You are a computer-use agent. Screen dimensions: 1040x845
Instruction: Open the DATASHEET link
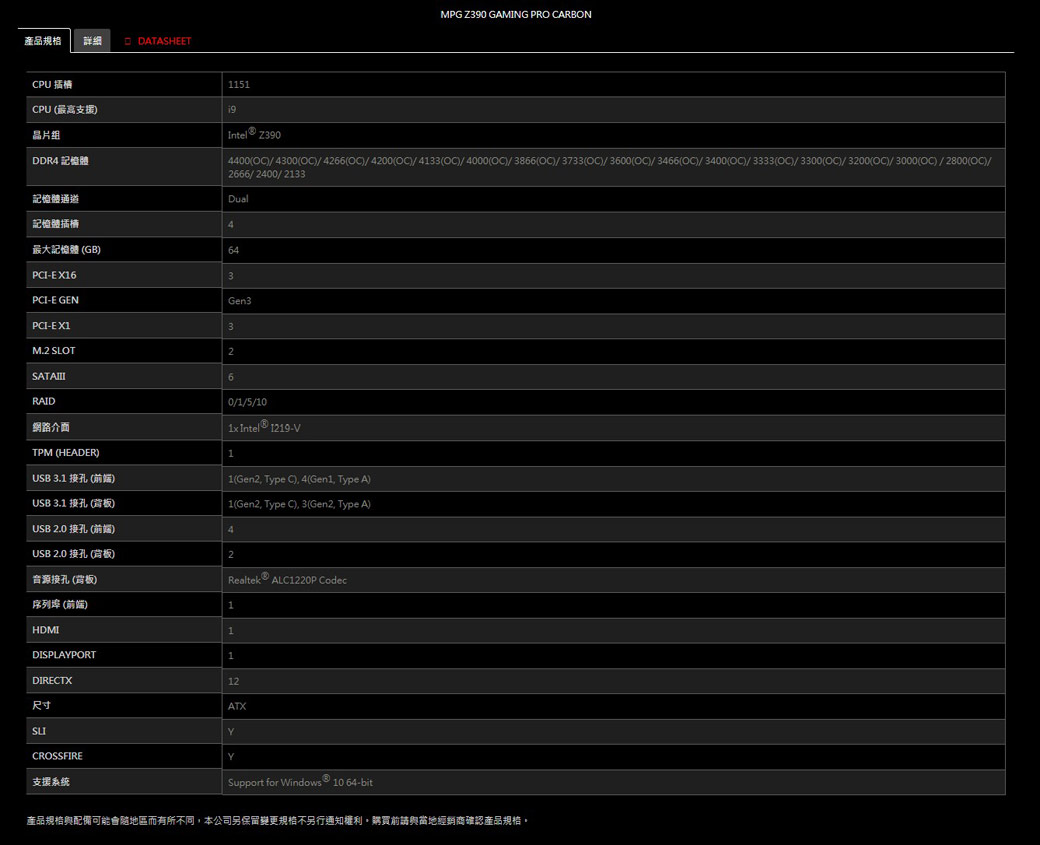[x=164, y=41]
